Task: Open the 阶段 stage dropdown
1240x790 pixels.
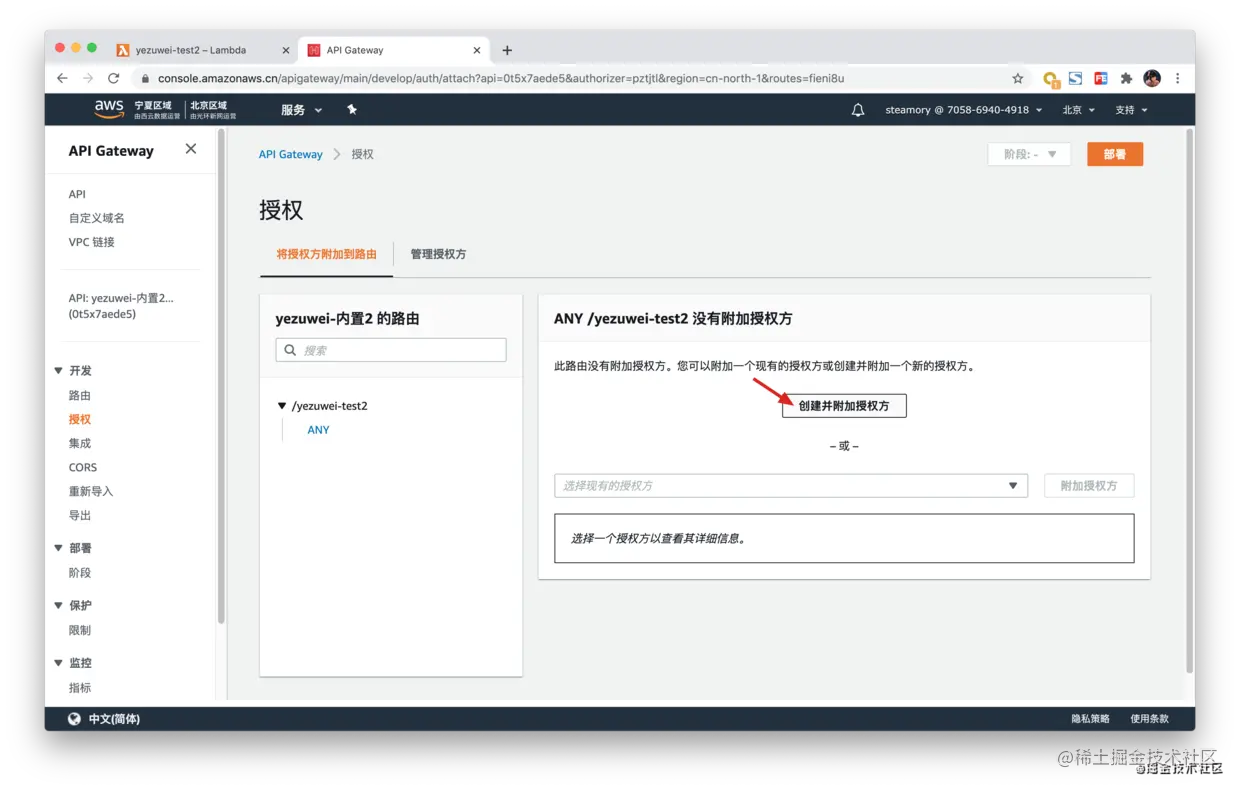Action: tap(1029, 154)
